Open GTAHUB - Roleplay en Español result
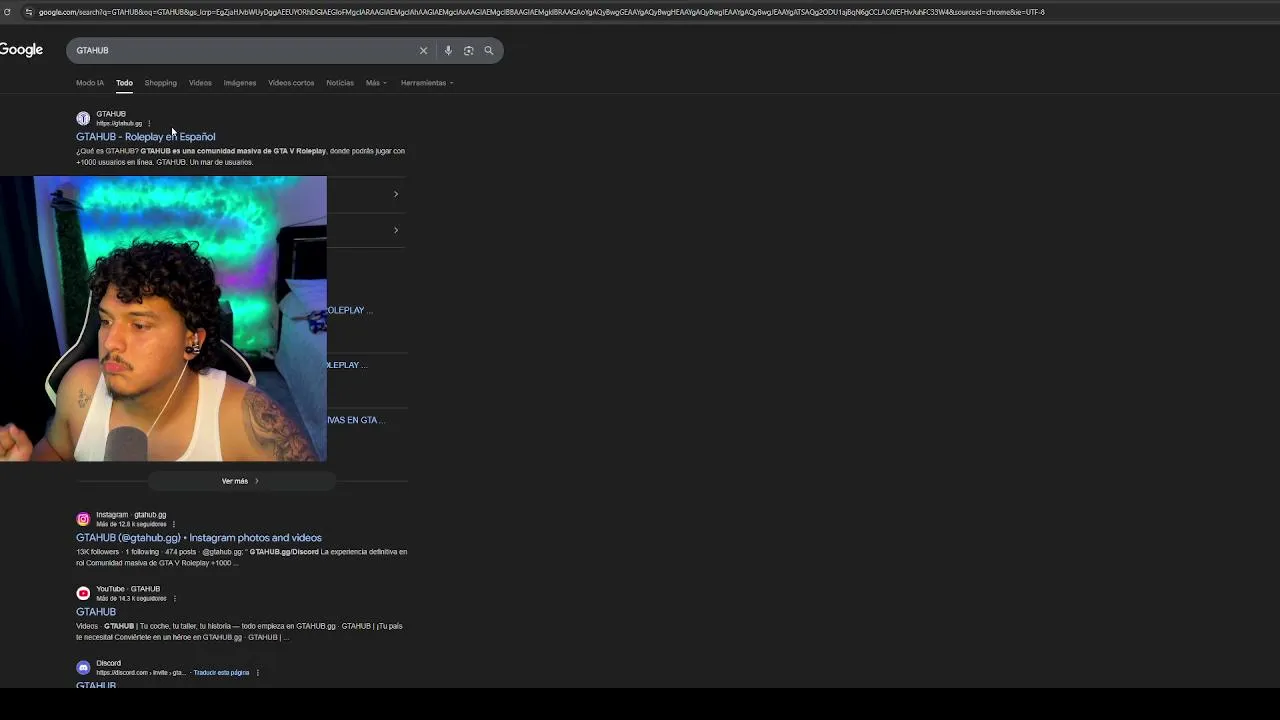 146,137
